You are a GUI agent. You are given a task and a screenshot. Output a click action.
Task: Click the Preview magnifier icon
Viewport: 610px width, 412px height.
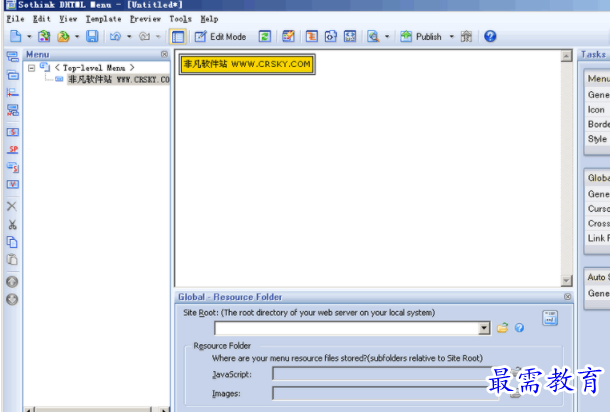(373, 37)
